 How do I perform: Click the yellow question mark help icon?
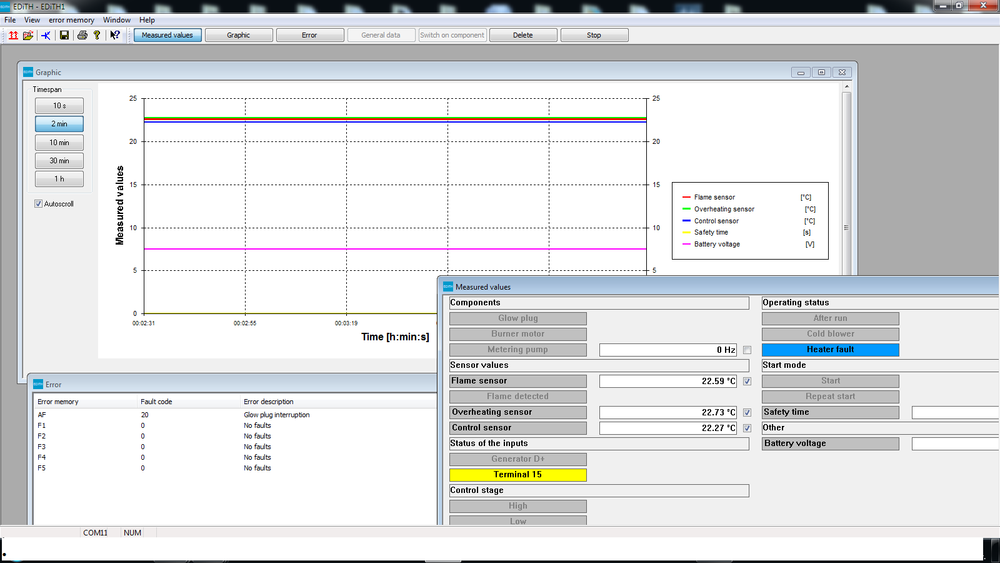tap(97, 35)
